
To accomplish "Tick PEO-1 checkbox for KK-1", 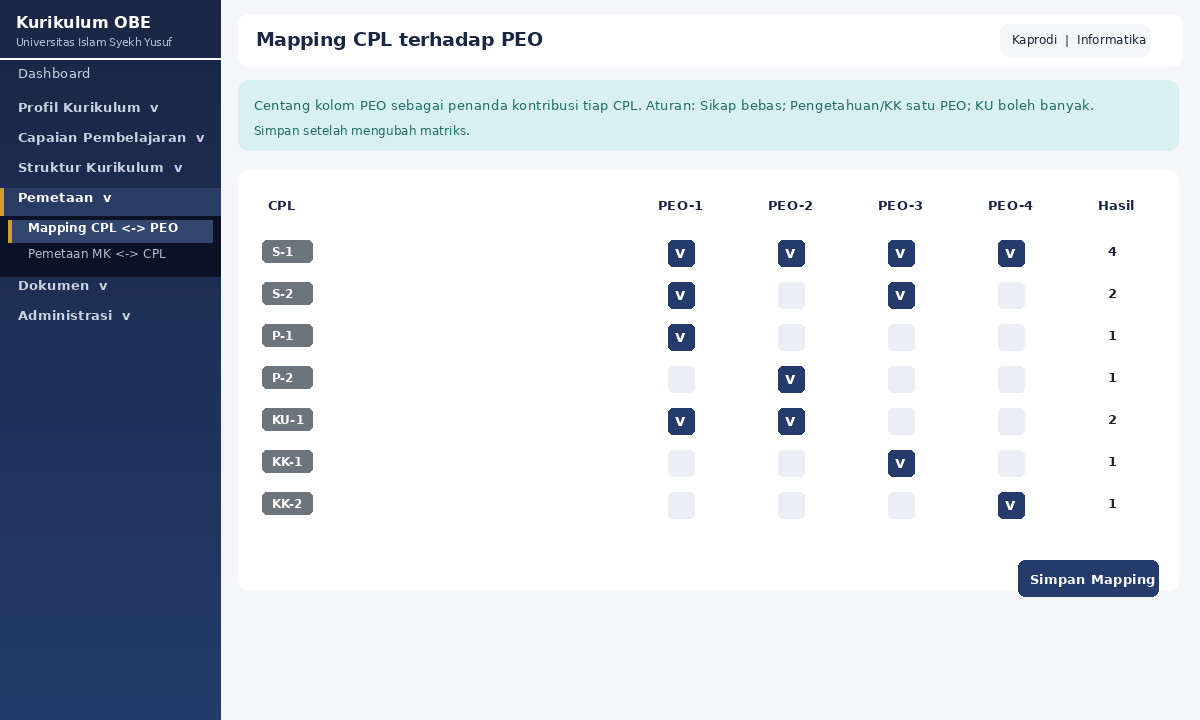I will pos(681,463).
